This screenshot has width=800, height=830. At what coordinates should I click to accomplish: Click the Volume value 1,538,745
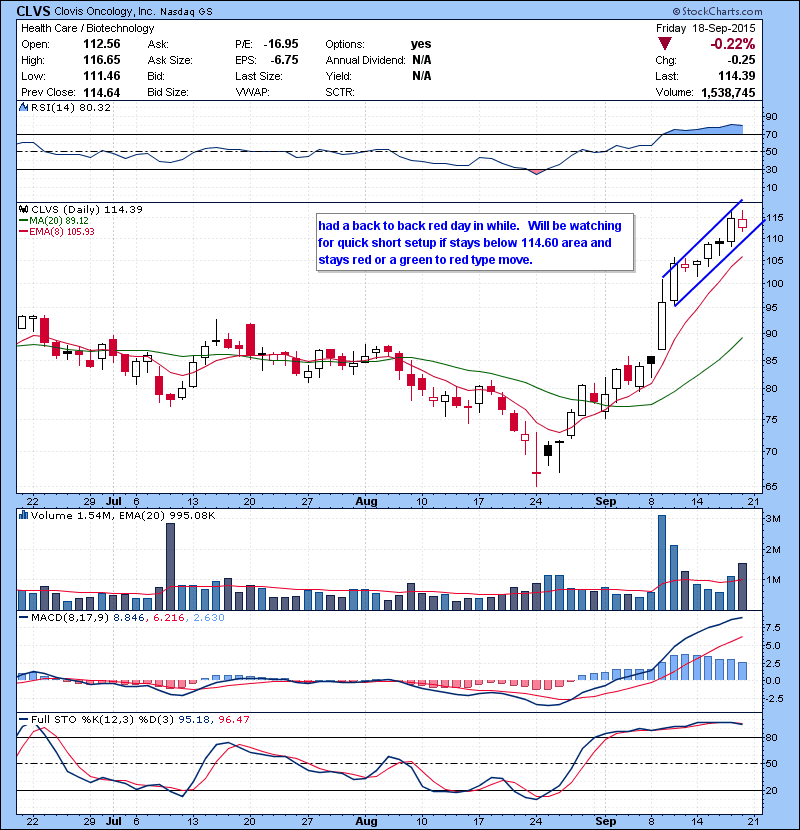click(728, 93)
